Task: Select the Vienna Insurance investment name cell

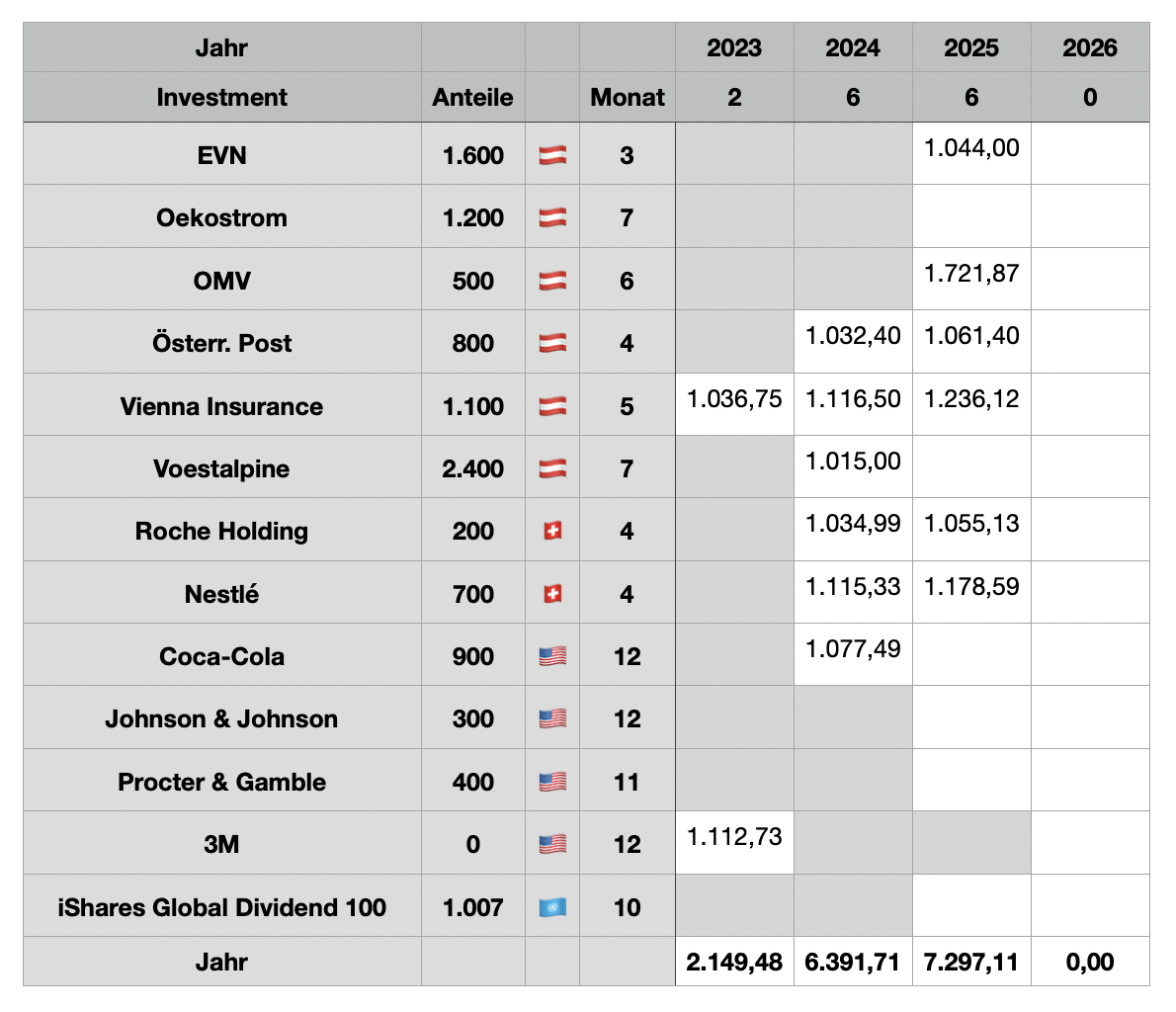Action: [221, 406]
